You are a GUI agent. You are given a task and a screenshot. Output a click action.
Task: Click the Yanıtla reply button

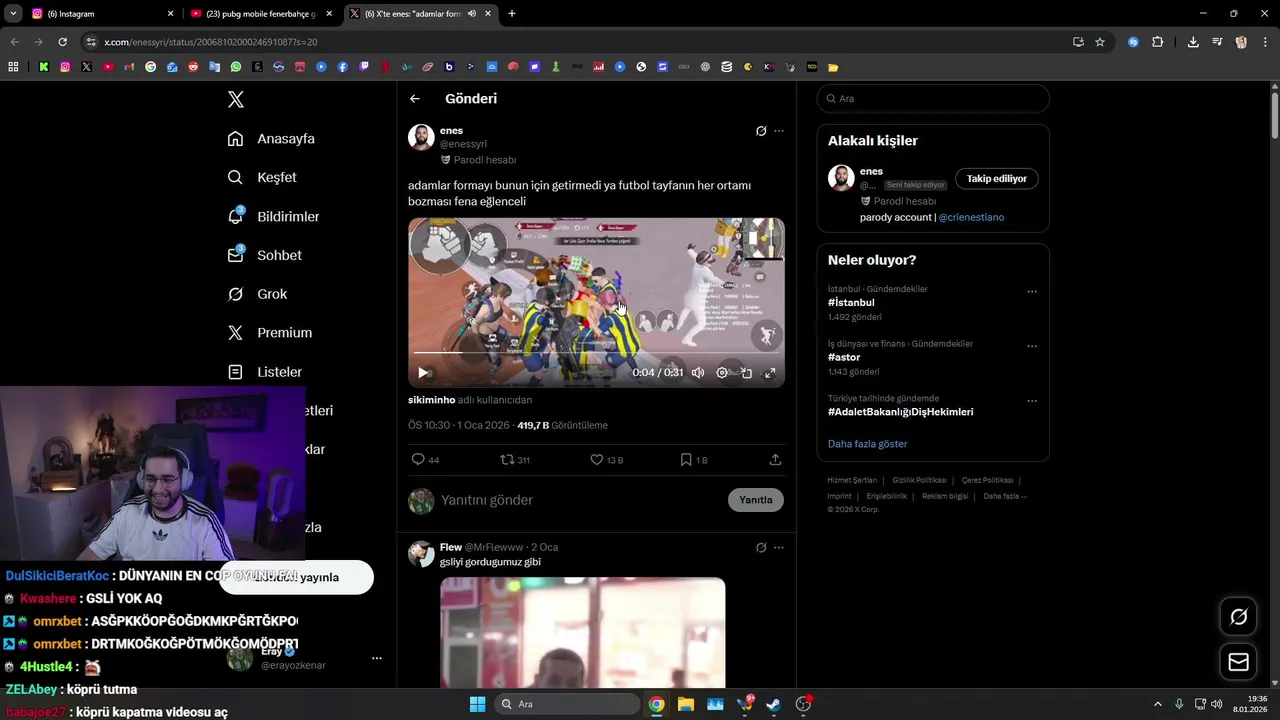[x=756, y=500]
